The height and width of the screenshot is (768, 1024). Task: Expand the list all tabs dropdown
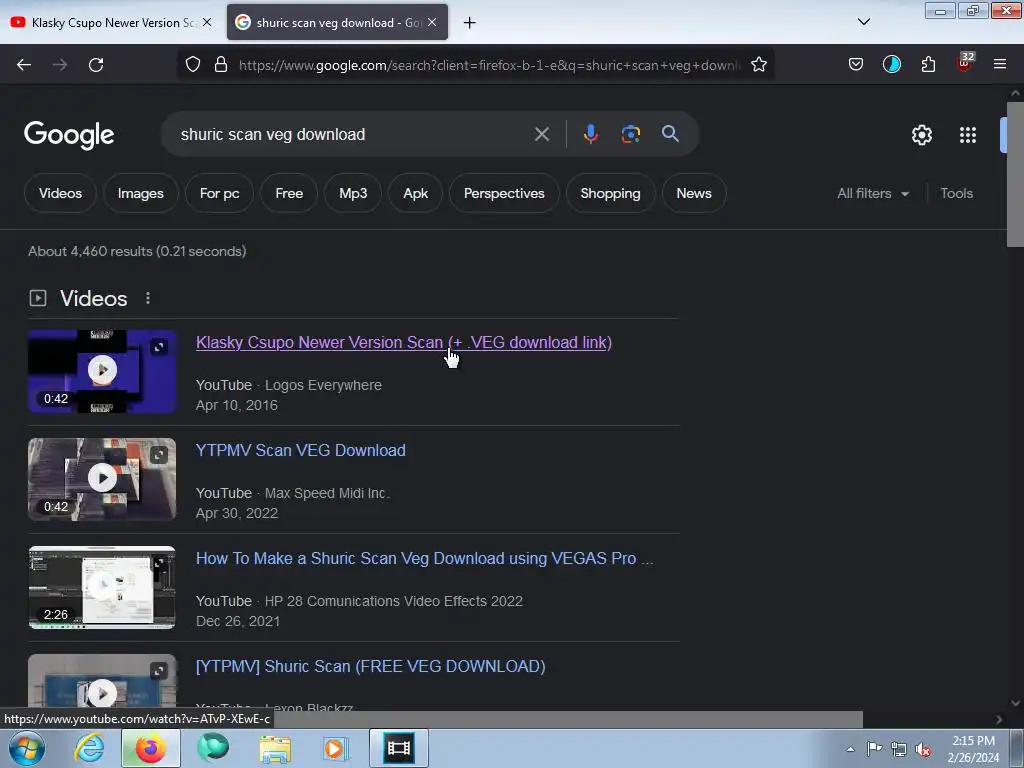pyautogui.click(x=863, y=22)
